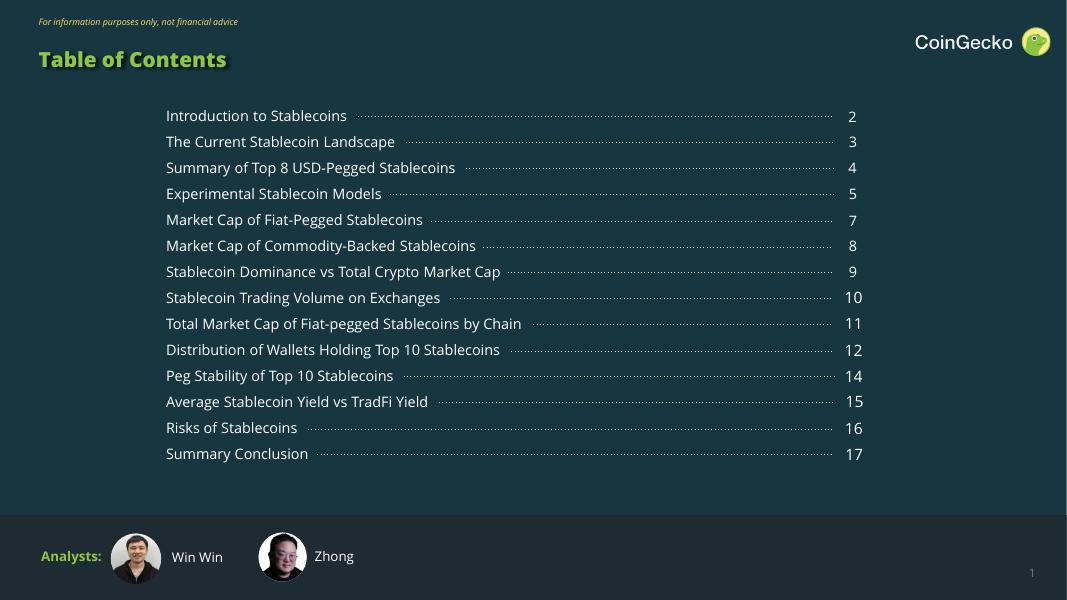Go to Stablecoin Dominance vs Total Crypto Market Cap
Viewport: 1067px width, 600px height.
[x=333, y=272]
